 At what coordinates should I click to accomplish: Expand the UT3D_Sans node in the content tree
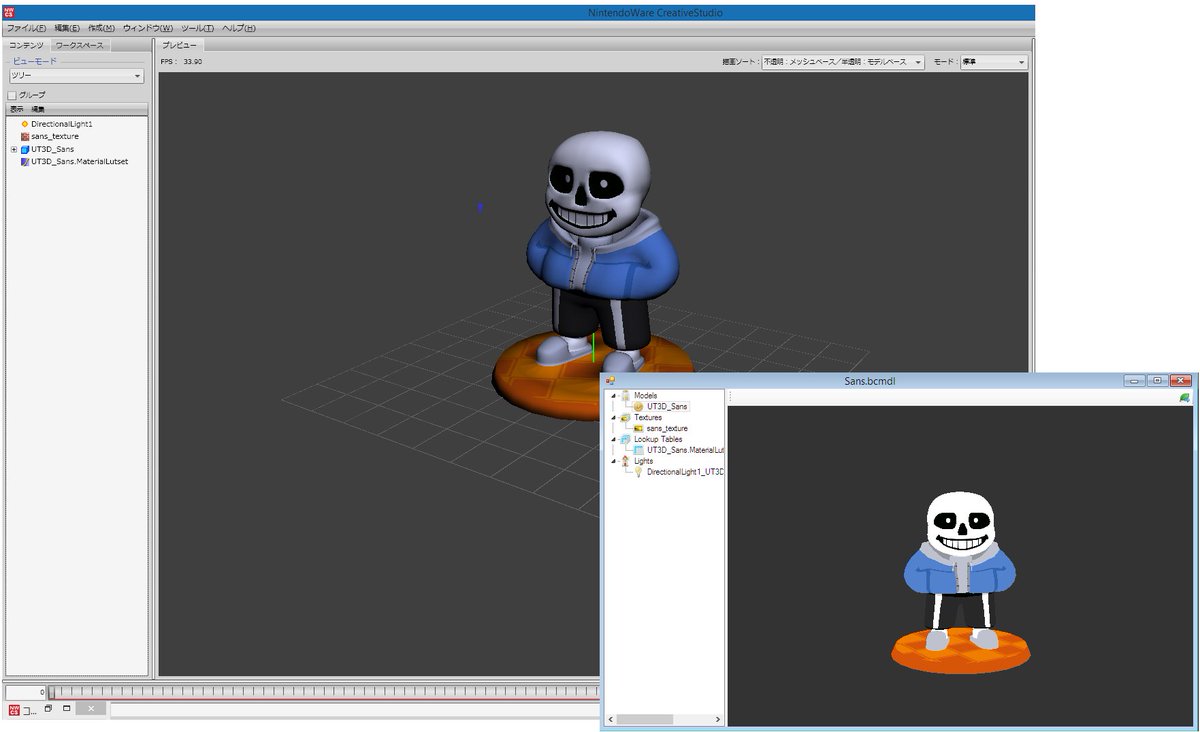point(14,149)
